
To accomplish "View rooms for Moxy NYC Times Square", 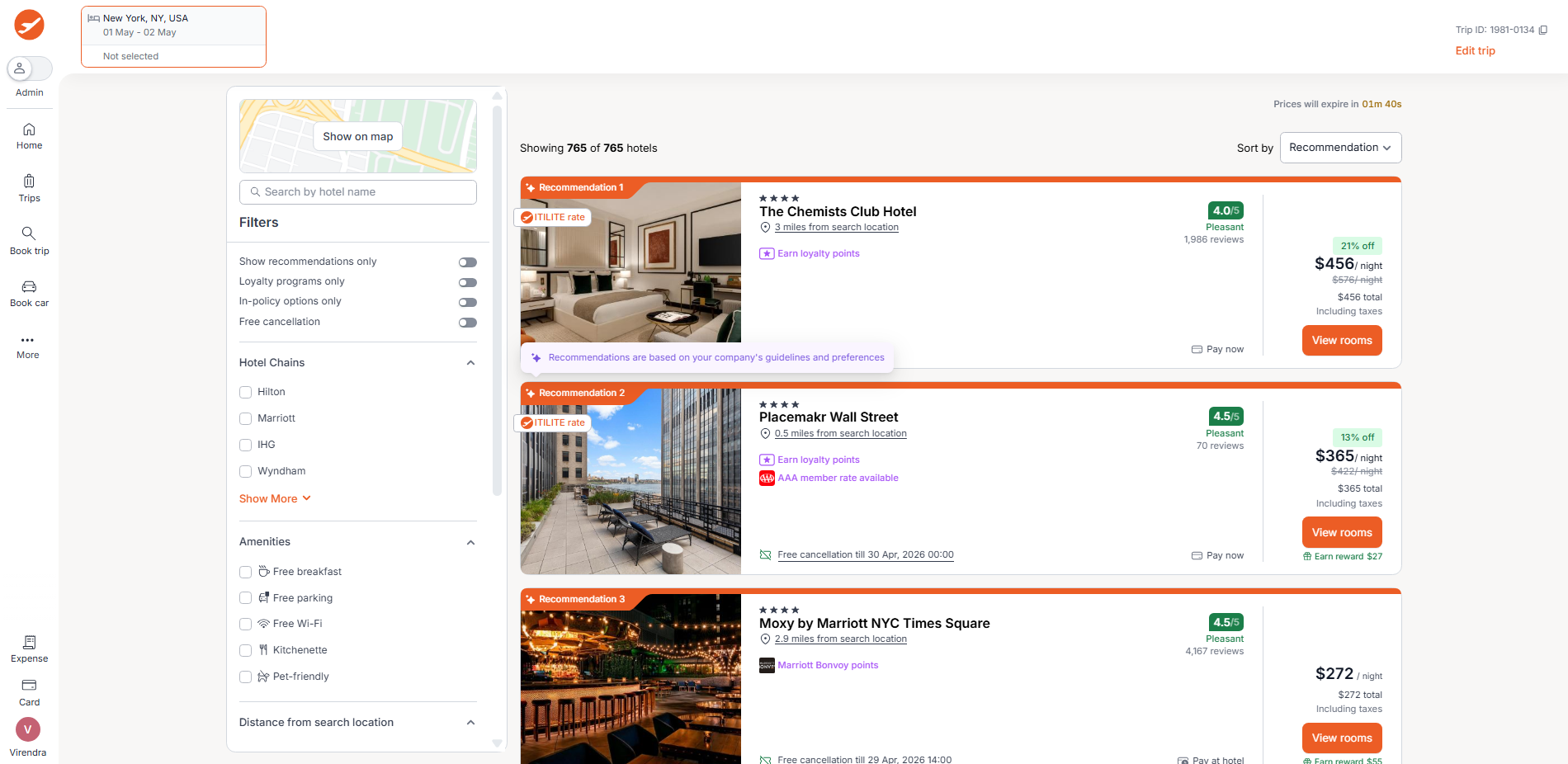I will [x=1342, y=738].
